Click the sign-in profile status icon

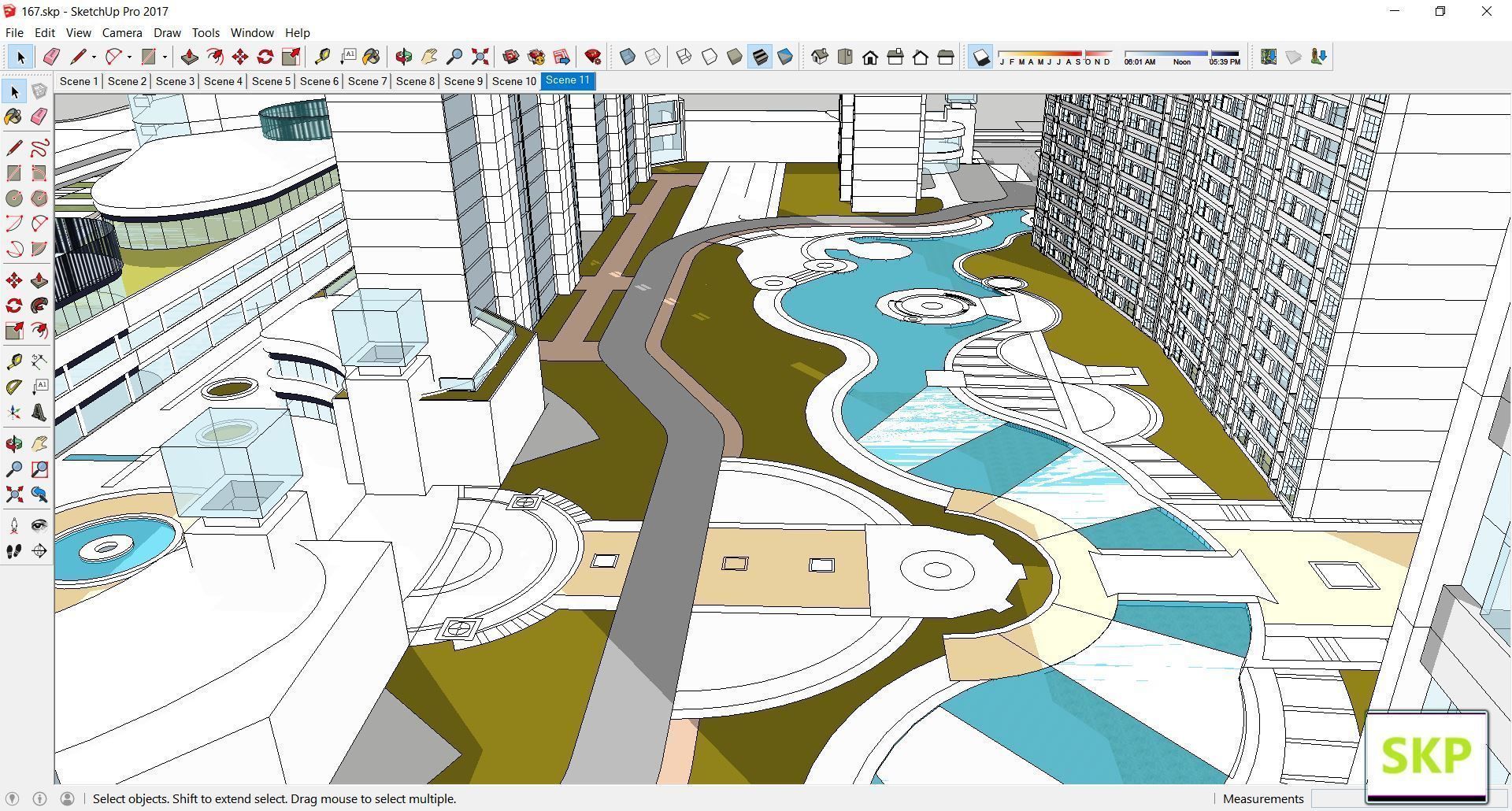coord(68,798)
